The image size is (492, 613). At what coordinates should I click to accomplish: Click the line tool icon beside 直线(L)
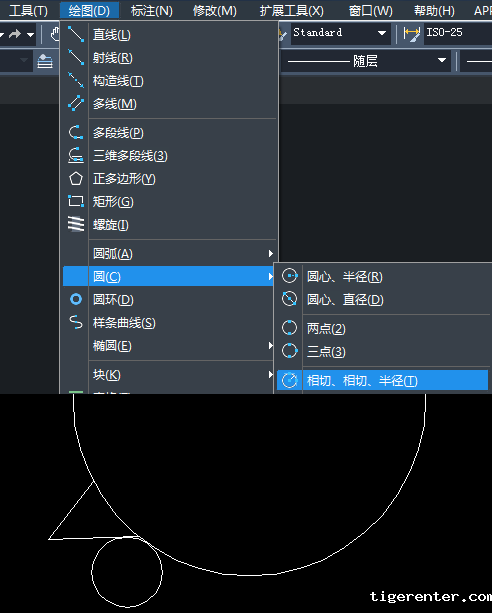click(75, 34)
